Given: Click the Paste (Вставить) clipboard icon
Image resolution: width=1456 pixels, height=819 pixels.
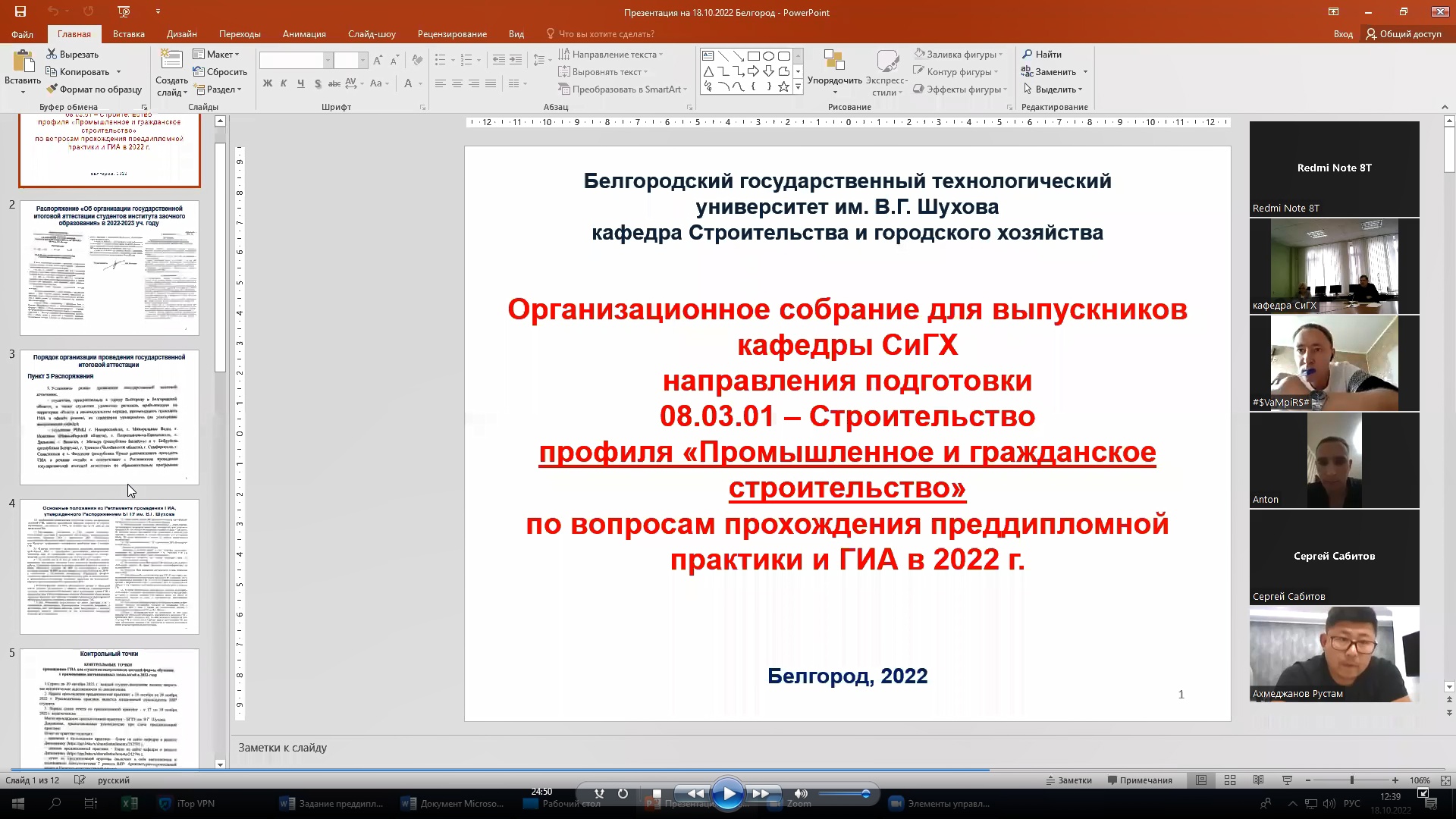Looking at the screenshot, I should click(24, 62).
